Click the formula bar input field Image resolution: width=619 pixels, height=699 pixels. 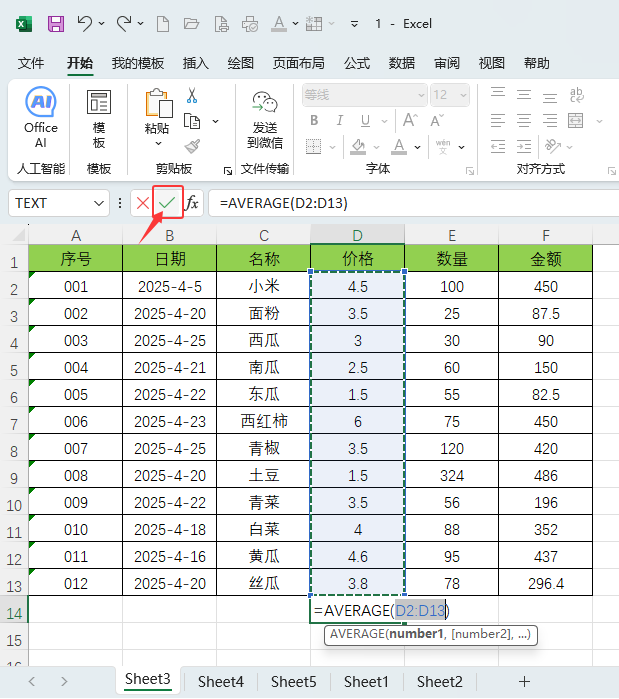point(414,203)
